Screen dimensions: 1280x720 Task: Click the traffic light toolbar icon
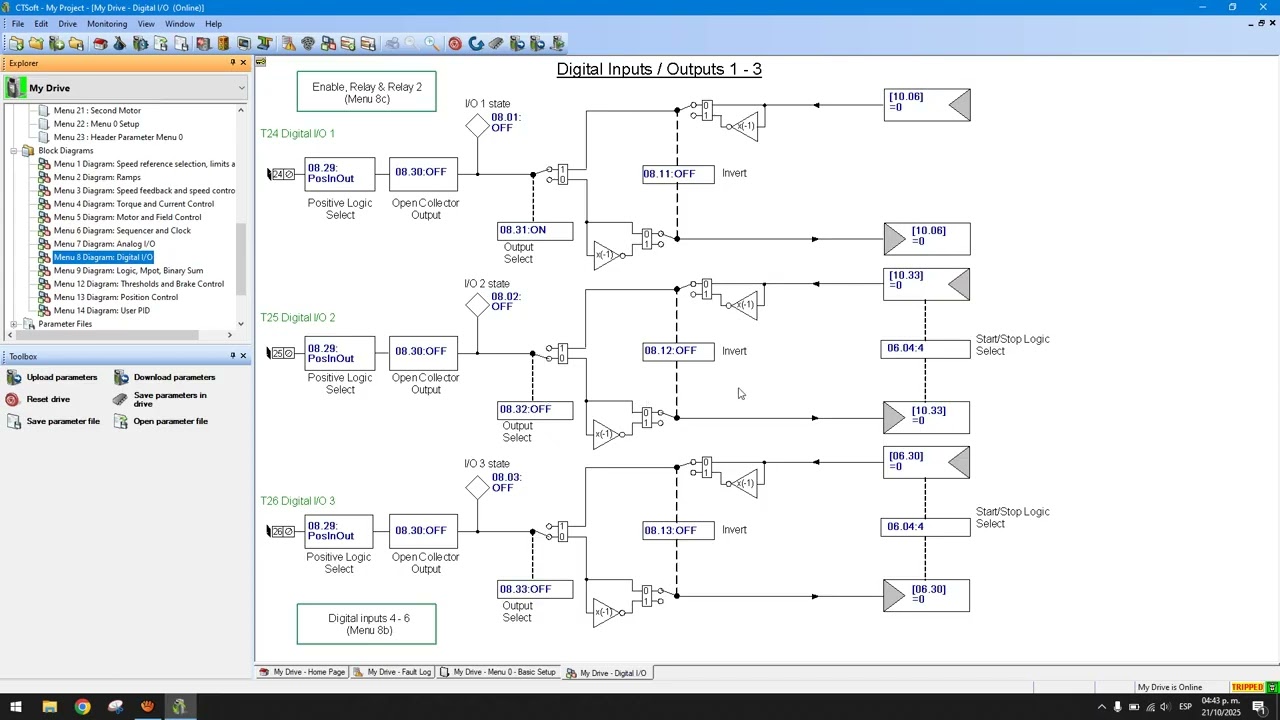point(223,44)
